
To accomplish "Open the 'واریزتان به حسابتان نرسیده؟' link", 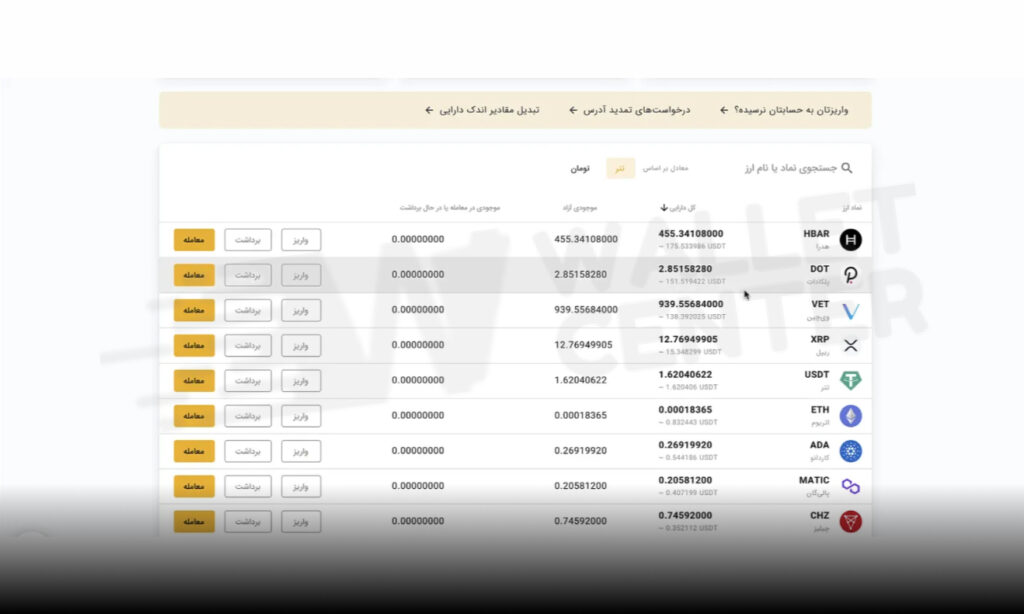I will pos(784,110).
